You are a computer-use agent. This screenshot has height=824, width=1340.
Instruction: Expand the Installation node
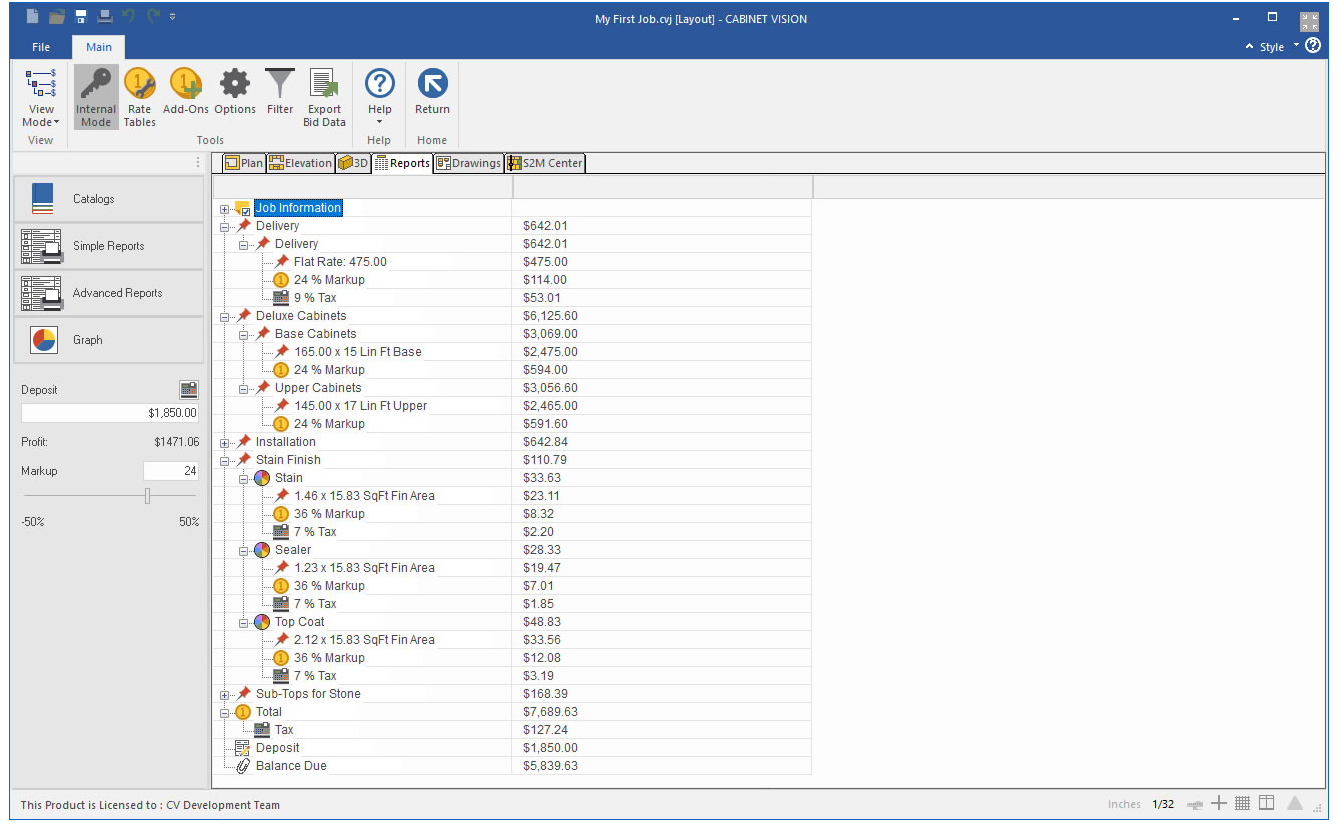point(225,443)
